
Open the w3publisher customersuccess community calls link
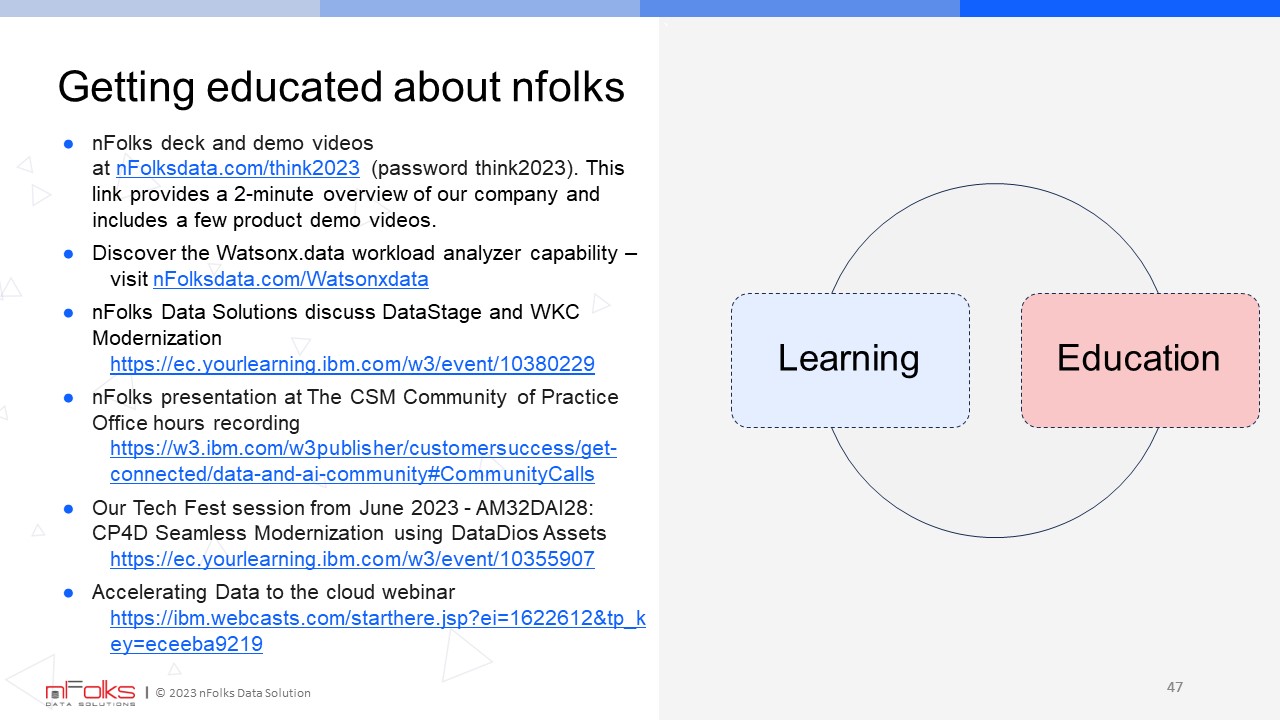click(x=363, y=461)
